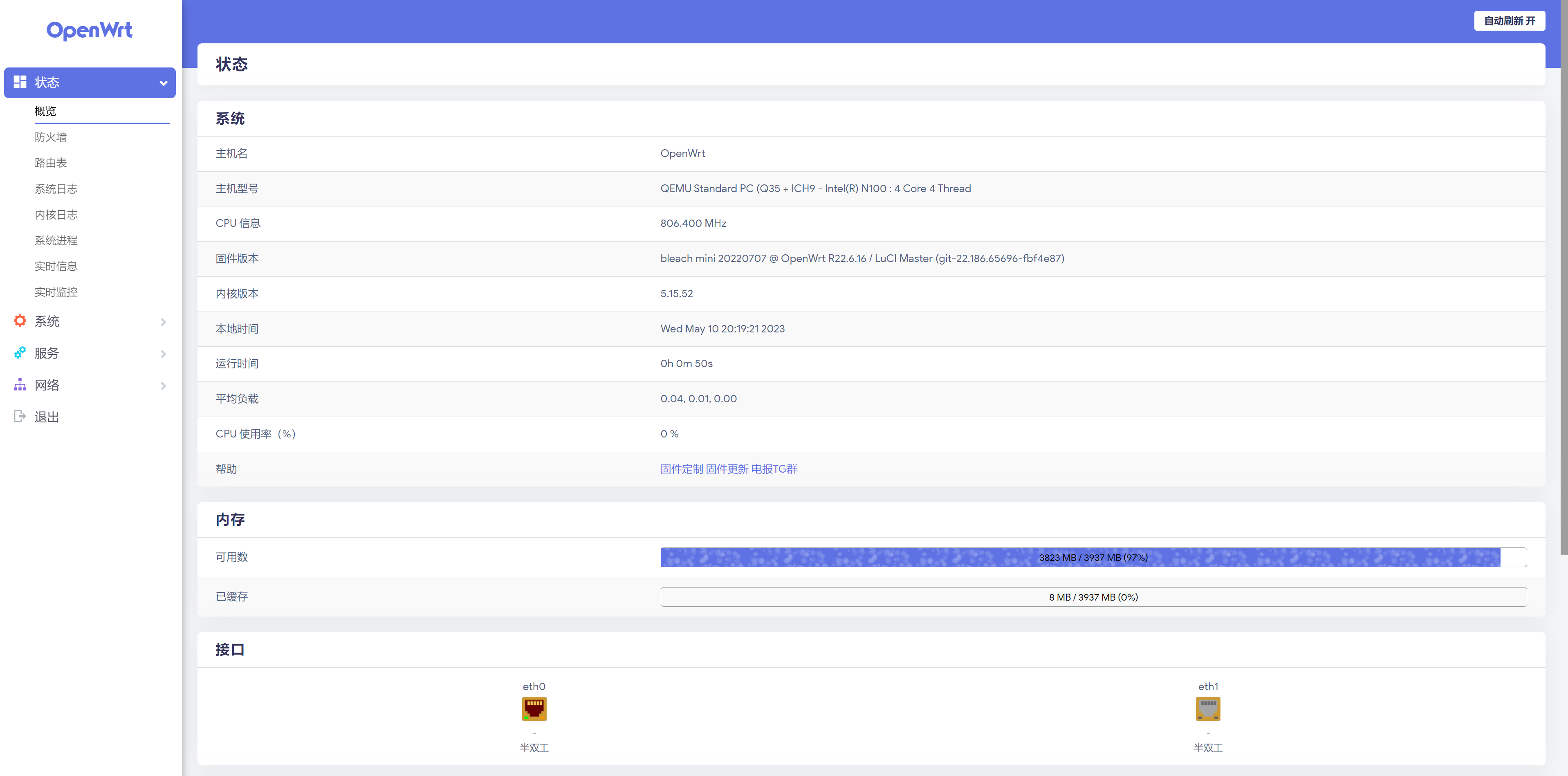Screen dimensions: 1568x776
Task: Open the 固件定制 link
Action: click(x=681, y=469)
